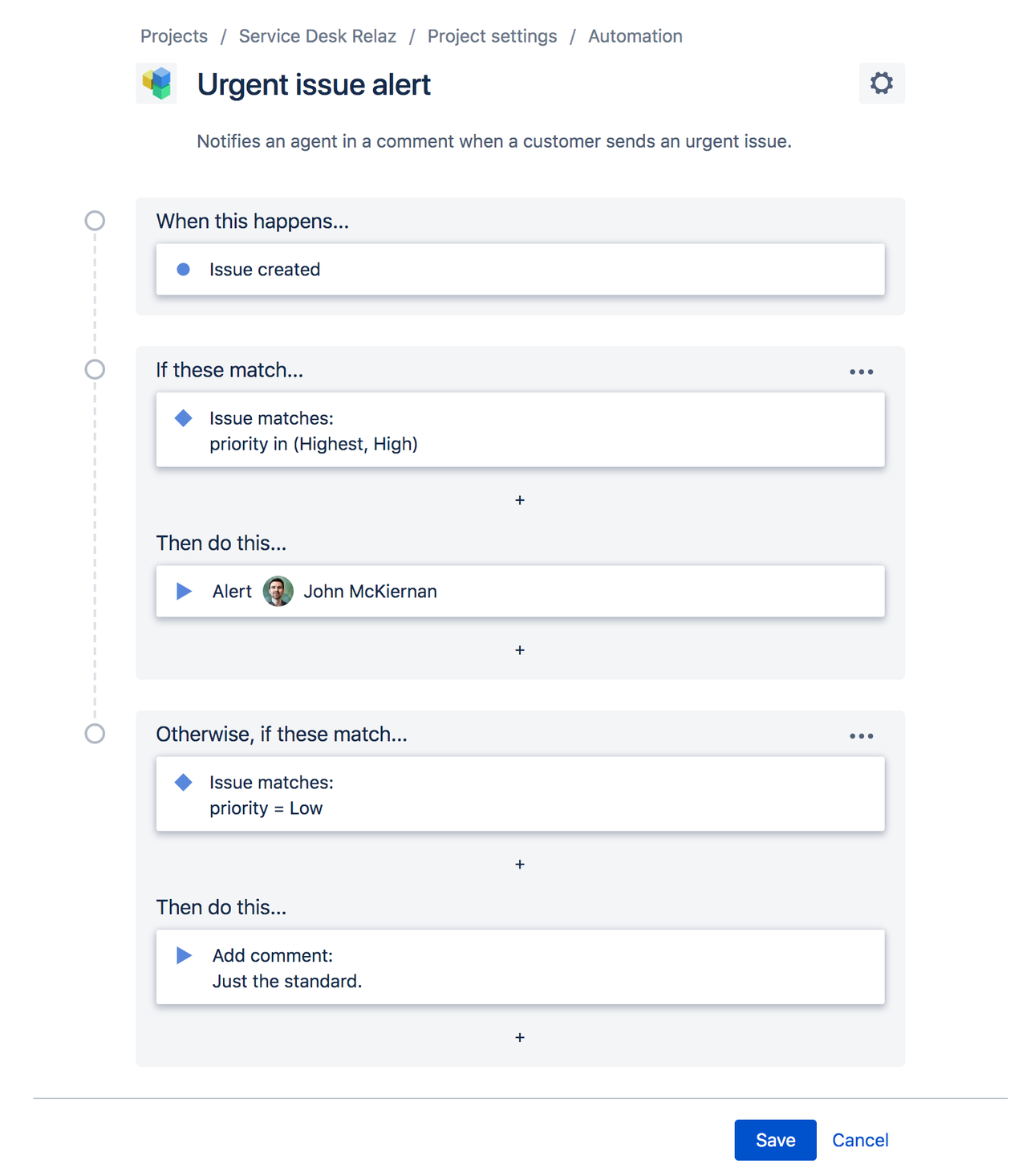Go to Projects breadcrumb
Screen dimensions: 1027x1176
click(x=174, y=36)
